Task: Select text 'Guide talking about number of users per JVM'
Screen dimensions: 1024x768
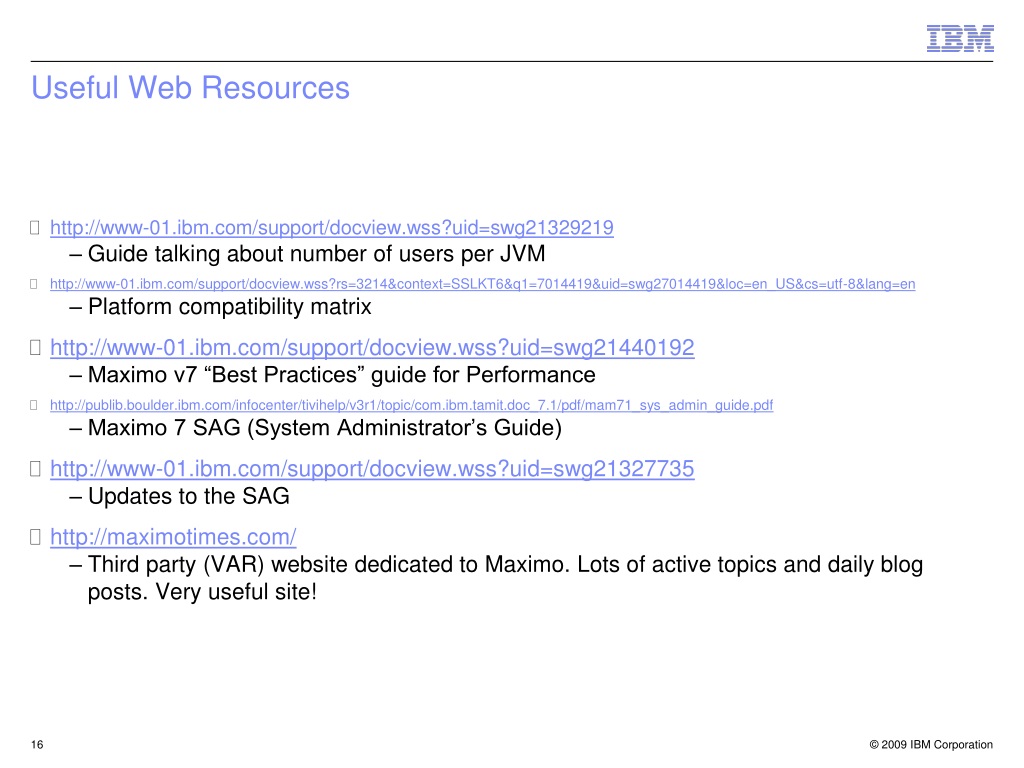Action: (317, 254)
